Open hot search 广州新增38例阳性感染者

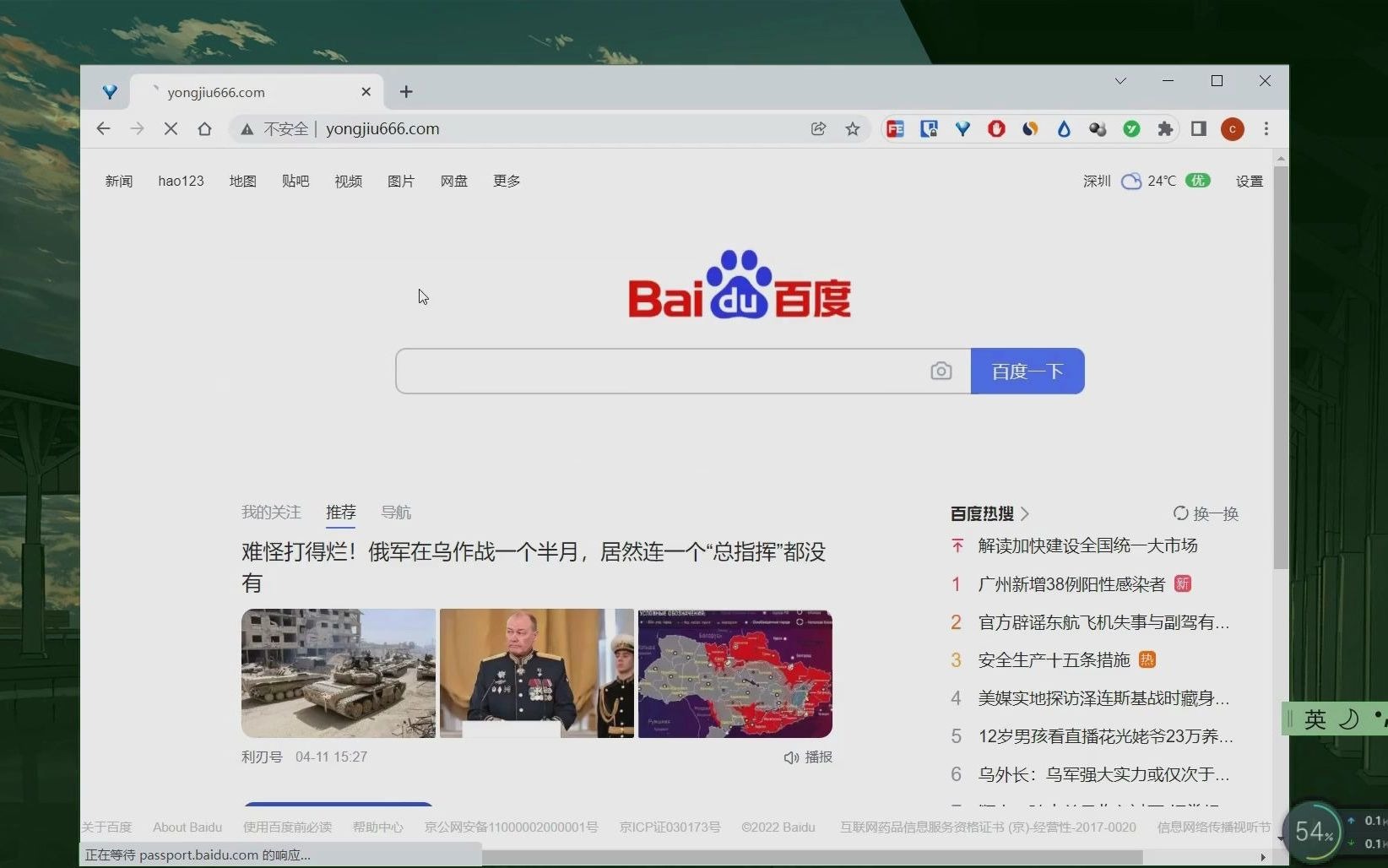(1071, 583)
